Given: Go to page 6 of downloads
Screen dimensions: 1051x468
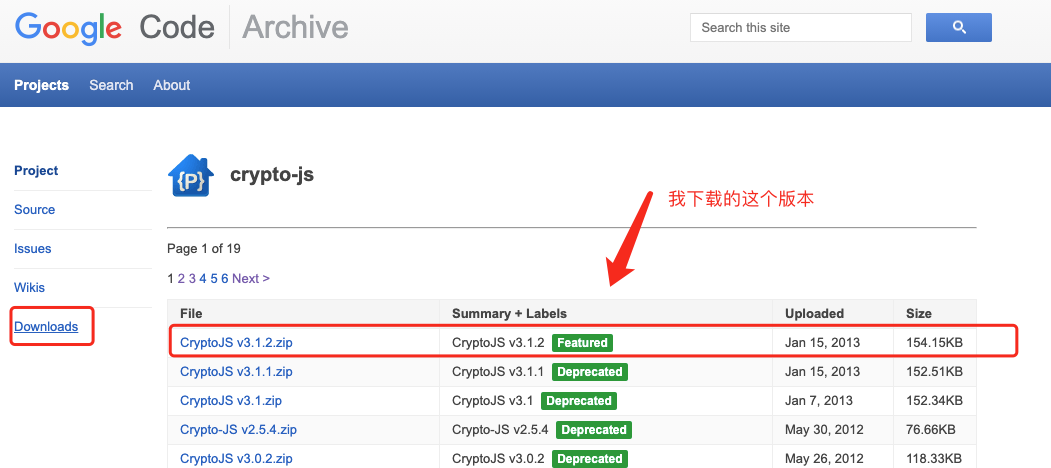Looking at the screenshot, I should pos(225,278).
